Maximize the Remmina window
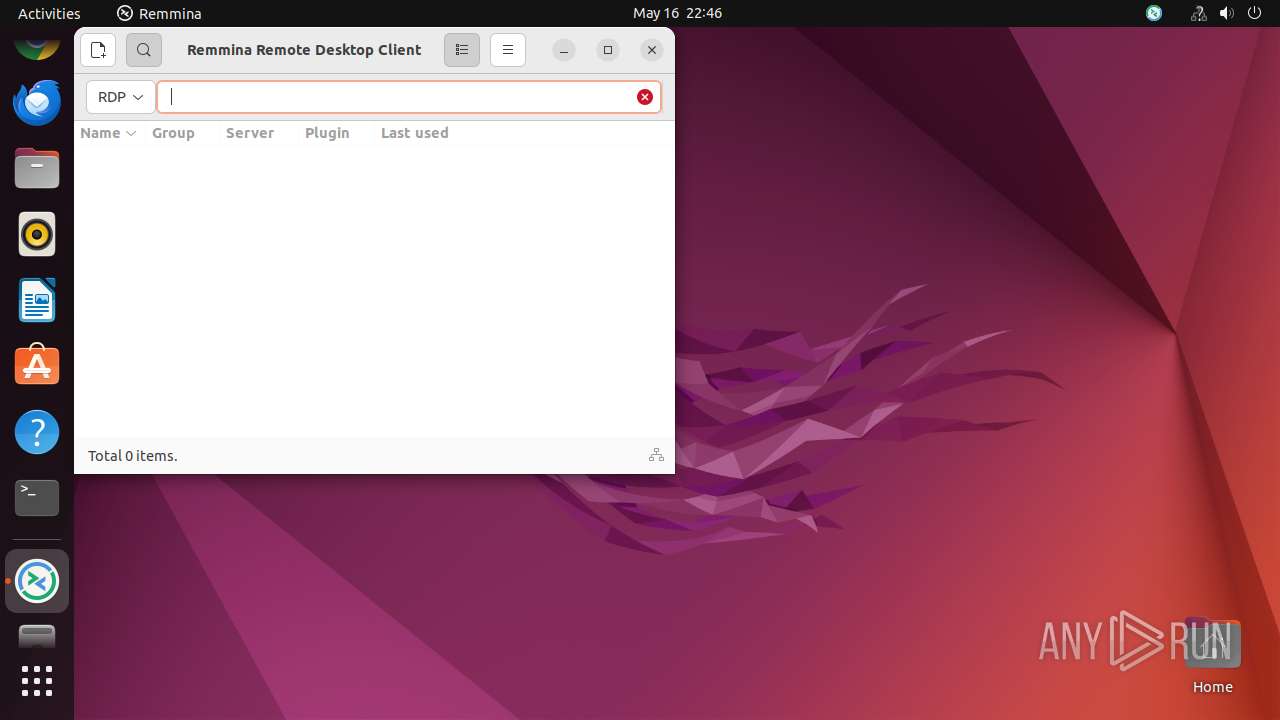 608,50
